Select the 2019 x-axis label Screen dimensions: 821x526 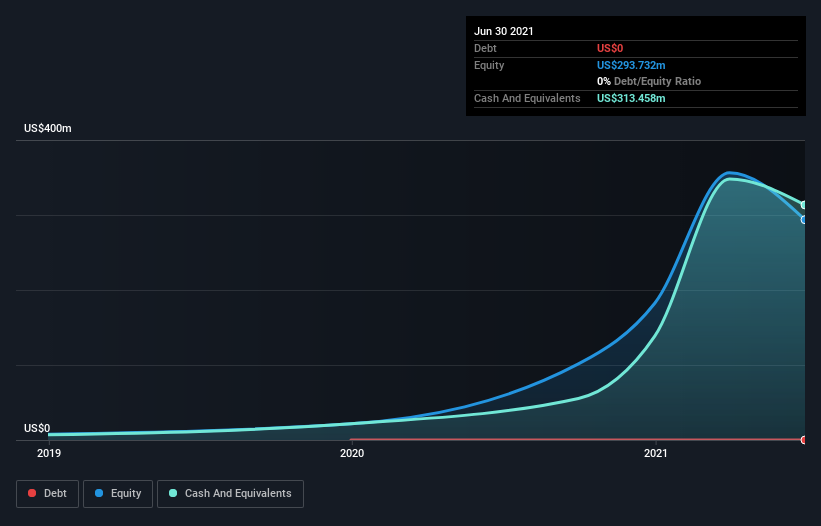pyautogui.click(x=49, y=453)
